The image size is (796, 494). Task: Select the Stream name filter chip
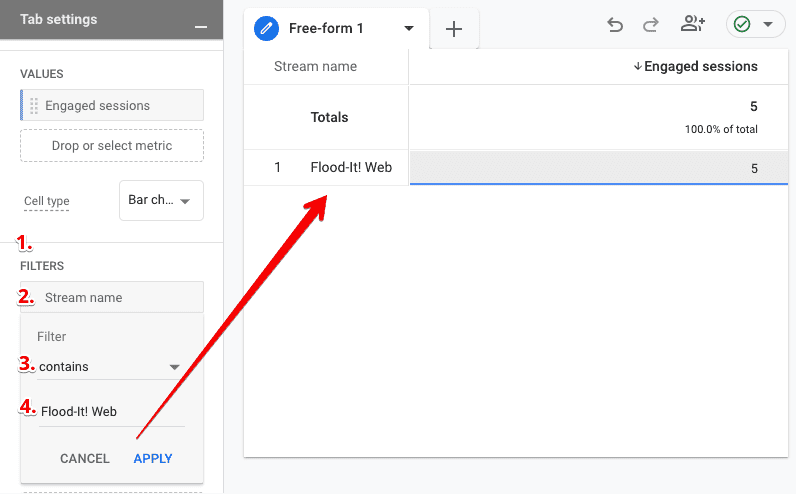112,298
